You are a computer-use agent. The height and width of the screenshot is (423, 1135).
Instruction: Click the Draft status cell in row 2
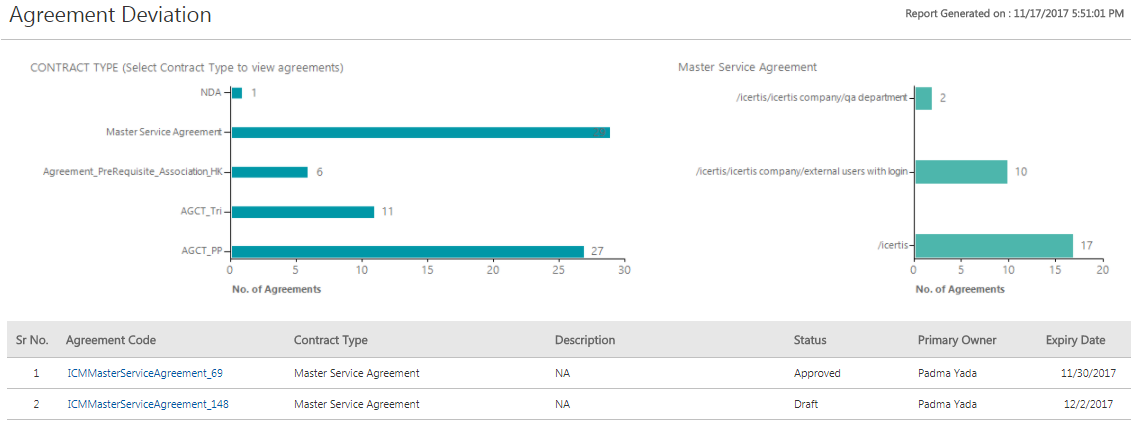807,404
